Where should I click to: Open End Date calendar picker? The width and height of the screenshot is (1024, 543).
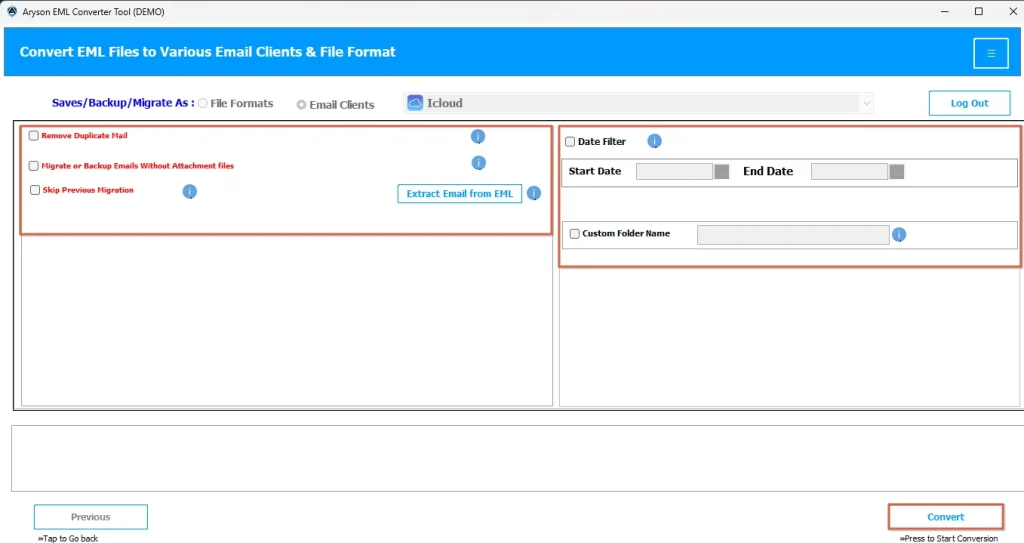897,171
